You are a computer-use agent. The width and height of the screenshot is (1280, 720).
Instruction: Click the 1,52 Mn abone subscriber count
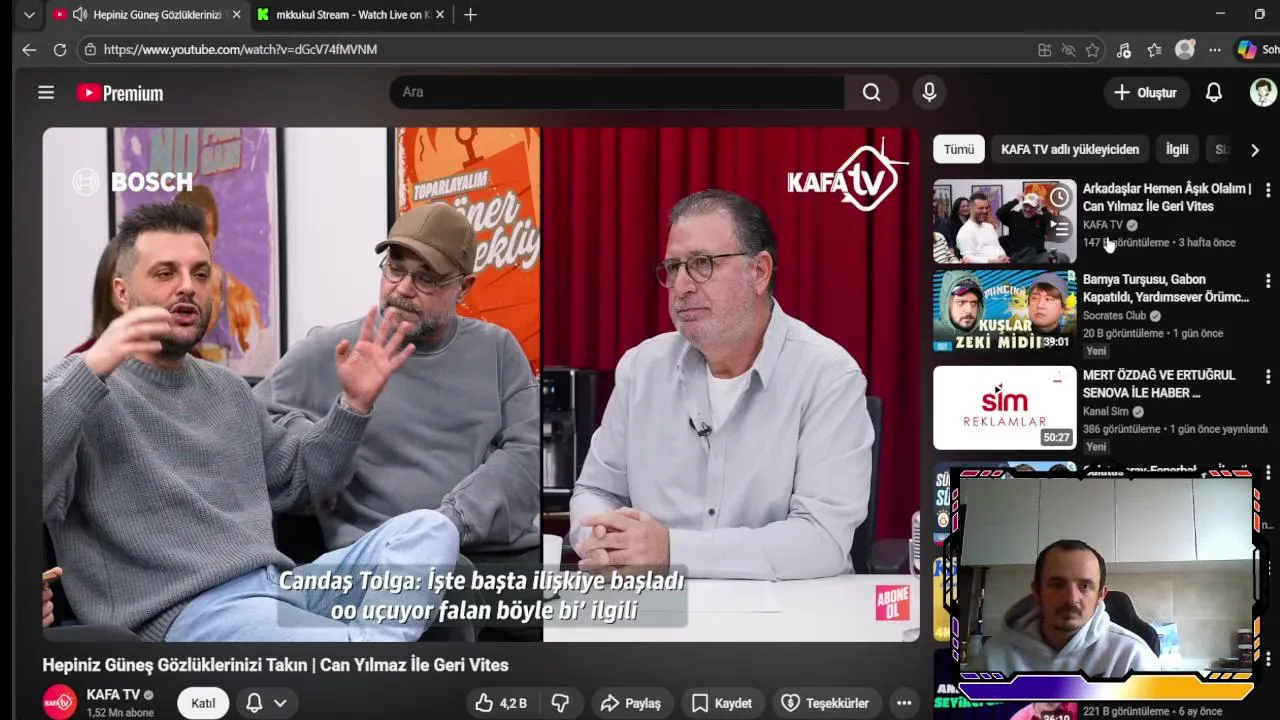click(120, 713)
